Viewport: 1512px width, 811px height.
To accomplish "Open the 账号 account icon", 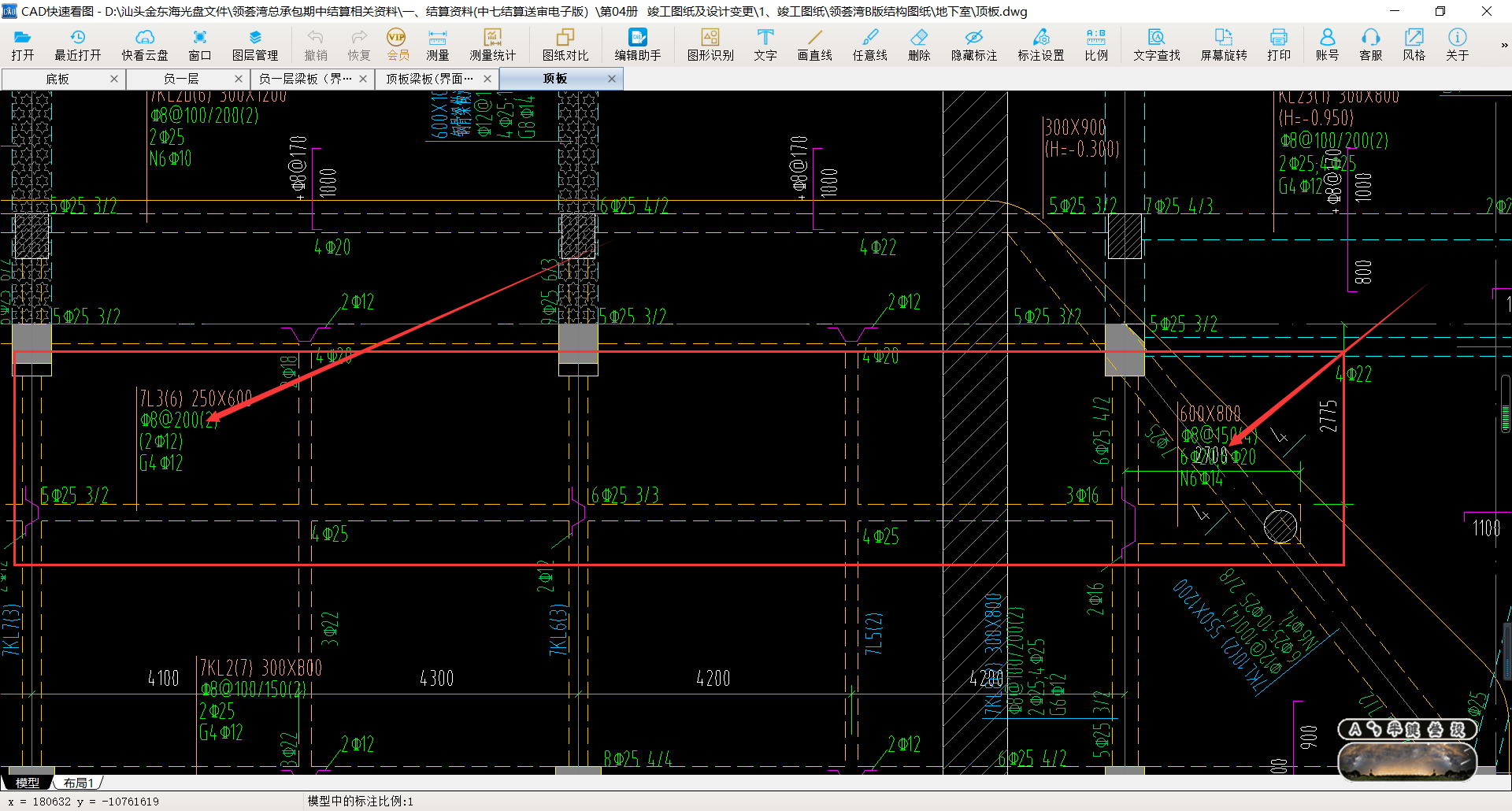I will tap(1327, 45).
